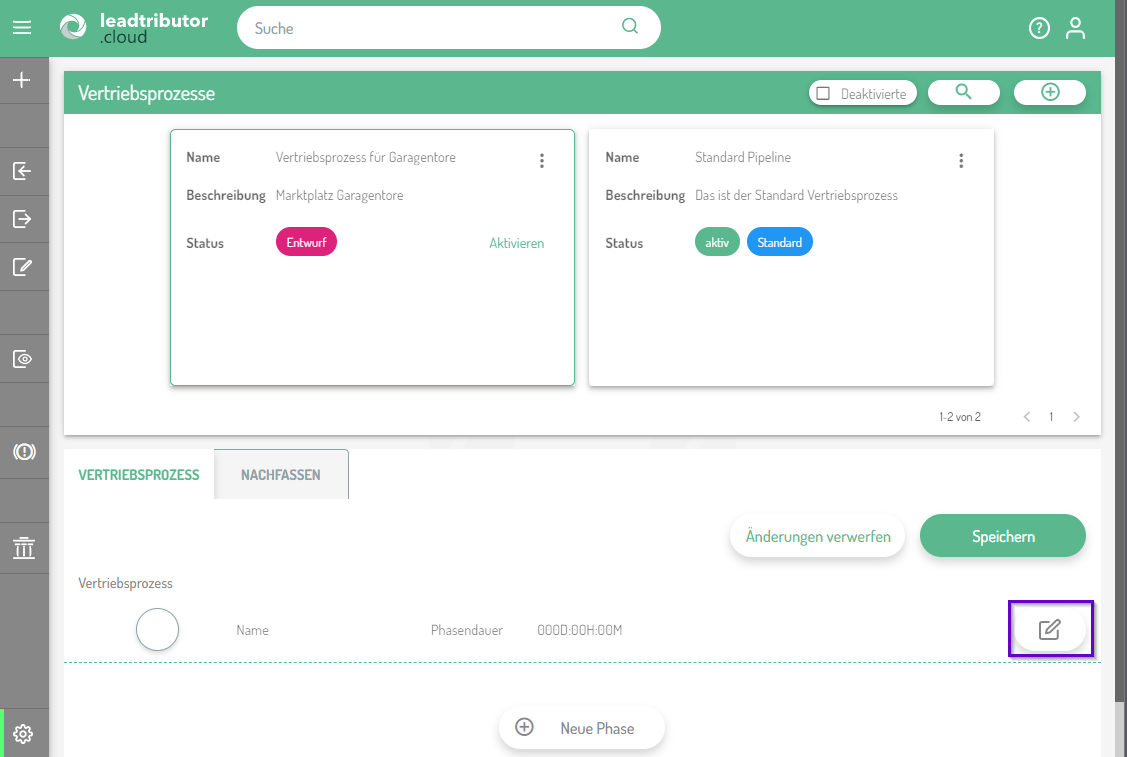Go to next page of Vertriebsprozesse
The image size is (1127, 757).
click(x=1076, y=417)
